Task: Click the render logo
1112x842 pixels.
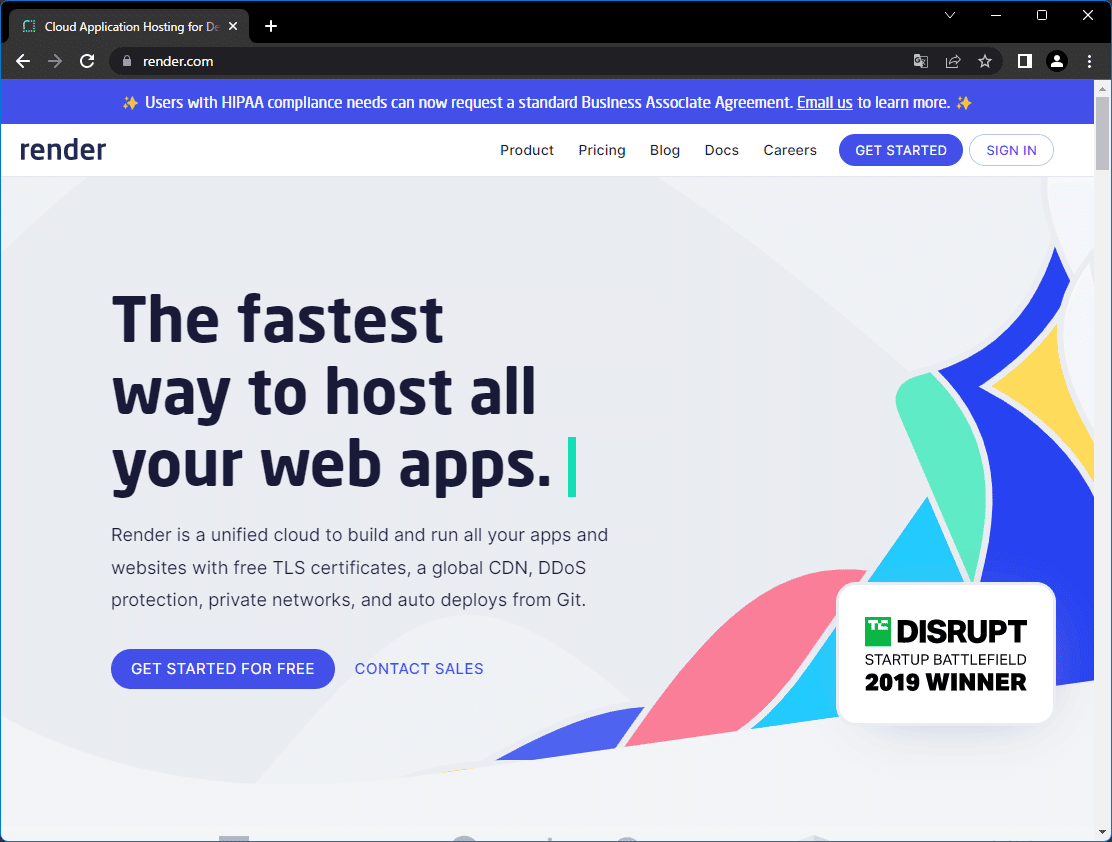Action: tap(62, 150)
